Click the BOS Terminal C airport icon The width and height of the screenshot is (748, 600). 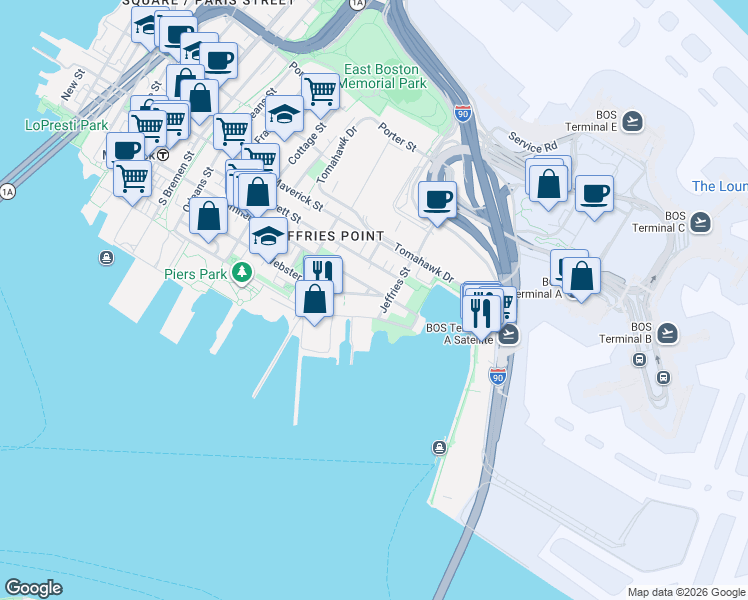pyautogui.click(x=701, y=222)
